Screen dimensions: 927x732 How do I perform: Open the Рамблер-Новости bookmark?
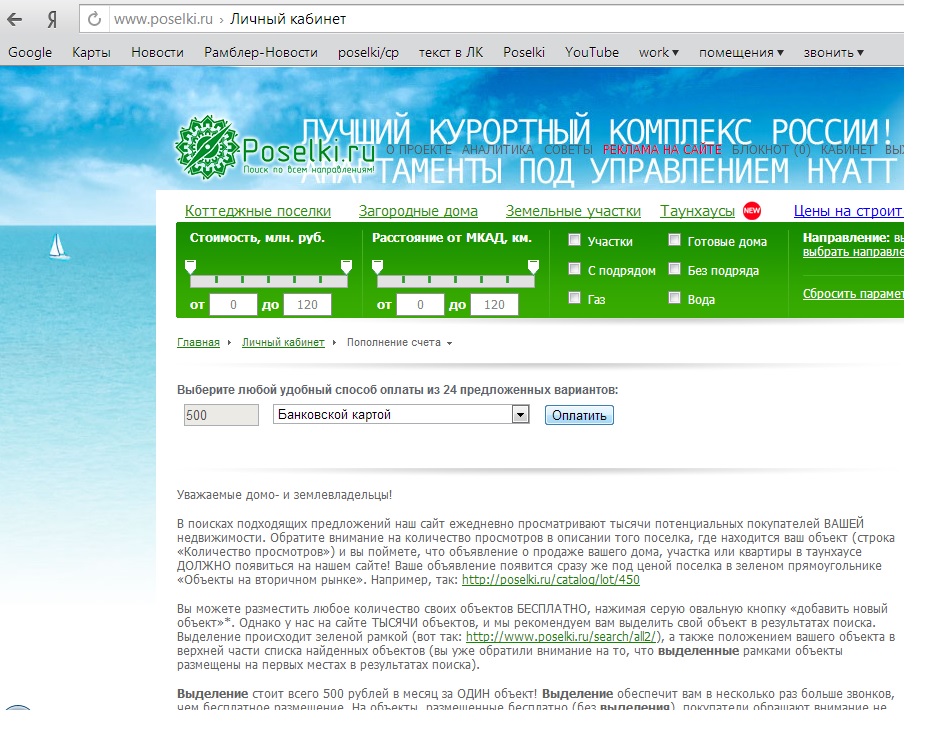tap(261, 53)
